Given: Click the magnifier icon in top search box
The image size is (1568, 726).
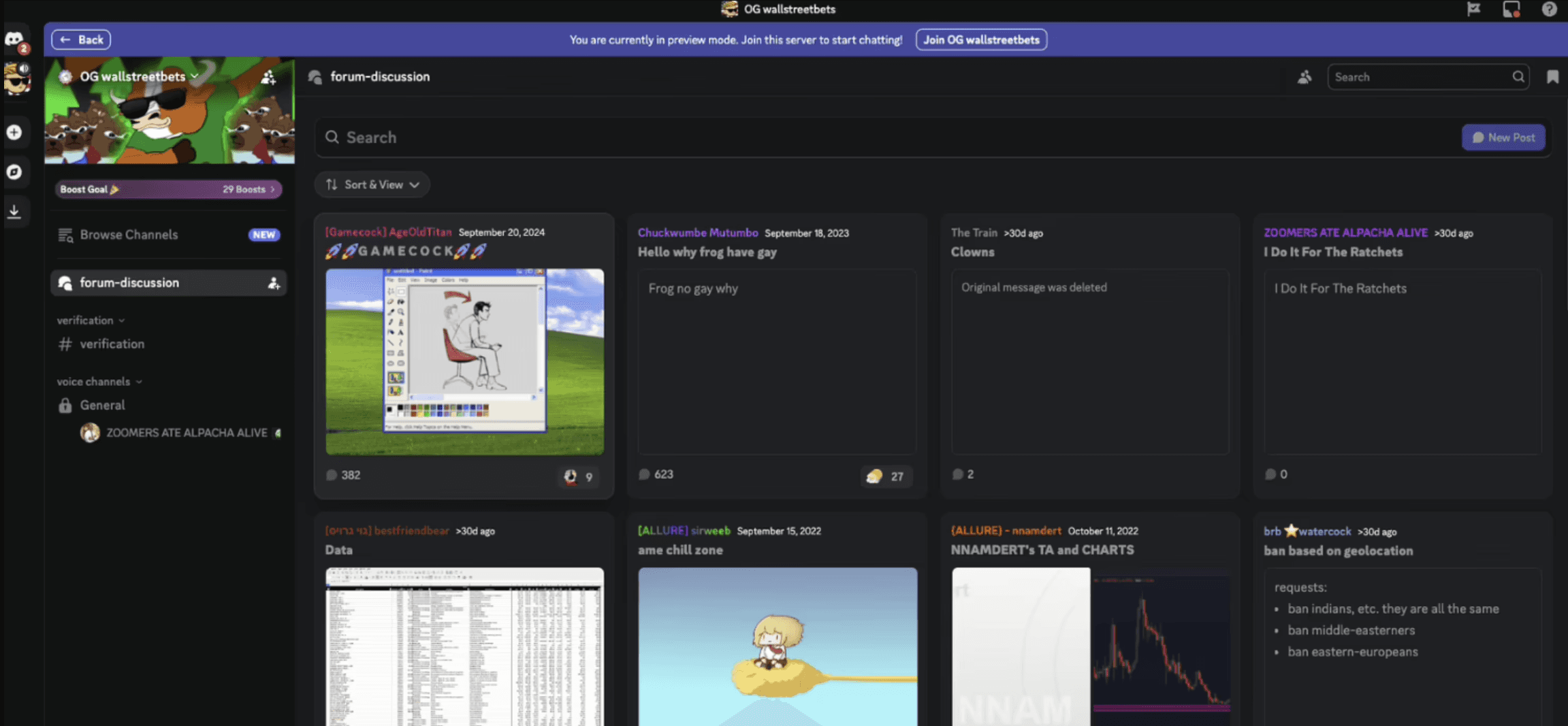Looking at the screenshot, I should coord(1518,77).
